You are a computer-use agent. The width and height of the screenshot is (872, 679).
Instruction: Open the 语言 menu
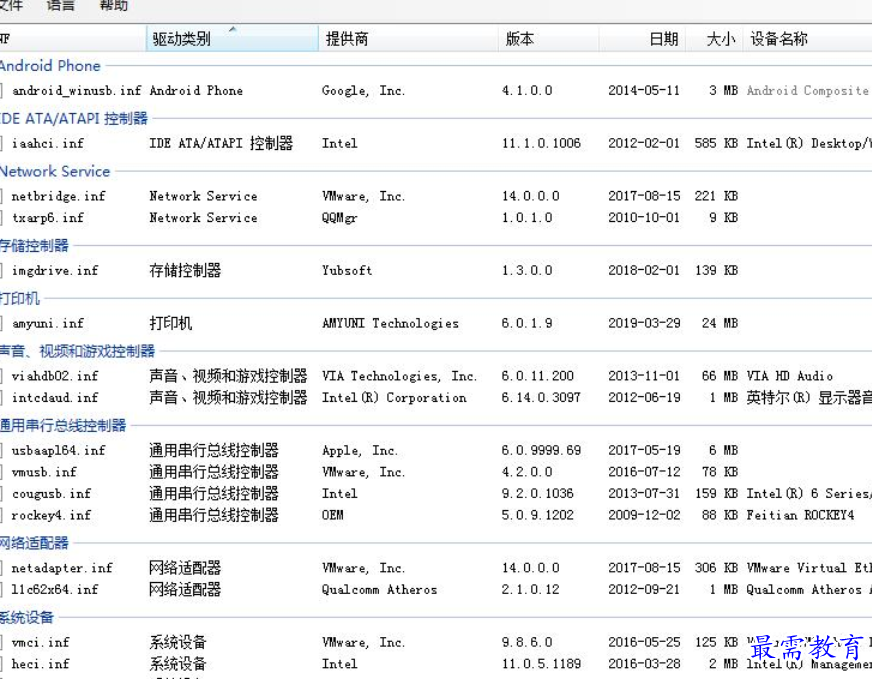pos(61,5)
